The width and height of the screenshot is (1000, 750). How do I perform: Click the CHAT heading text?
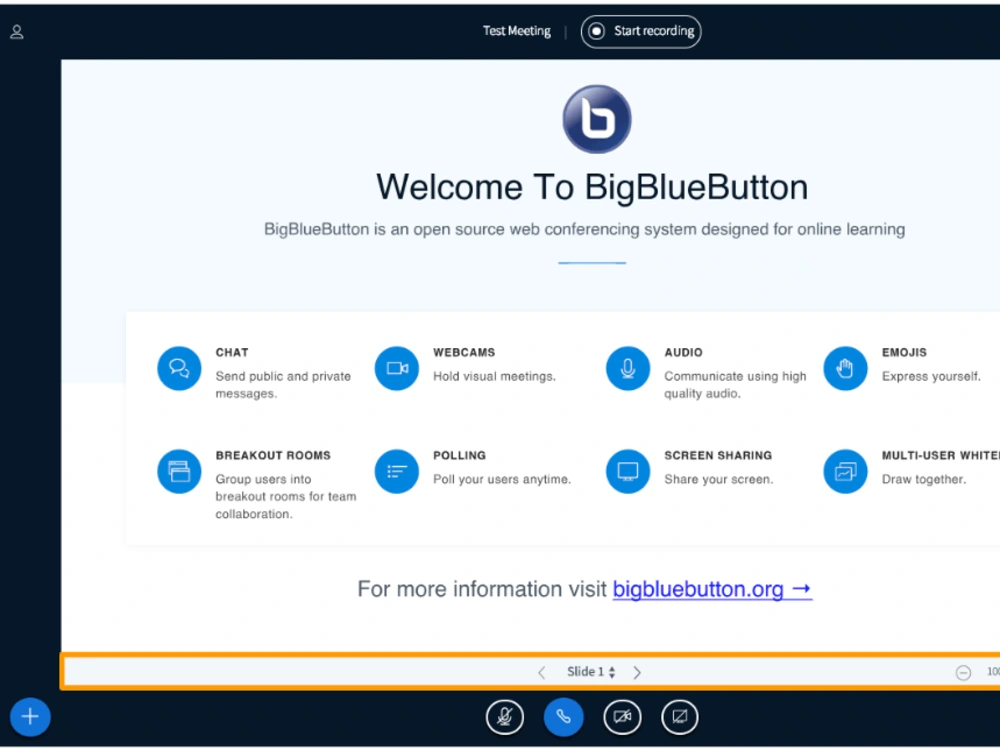(232, 353)
